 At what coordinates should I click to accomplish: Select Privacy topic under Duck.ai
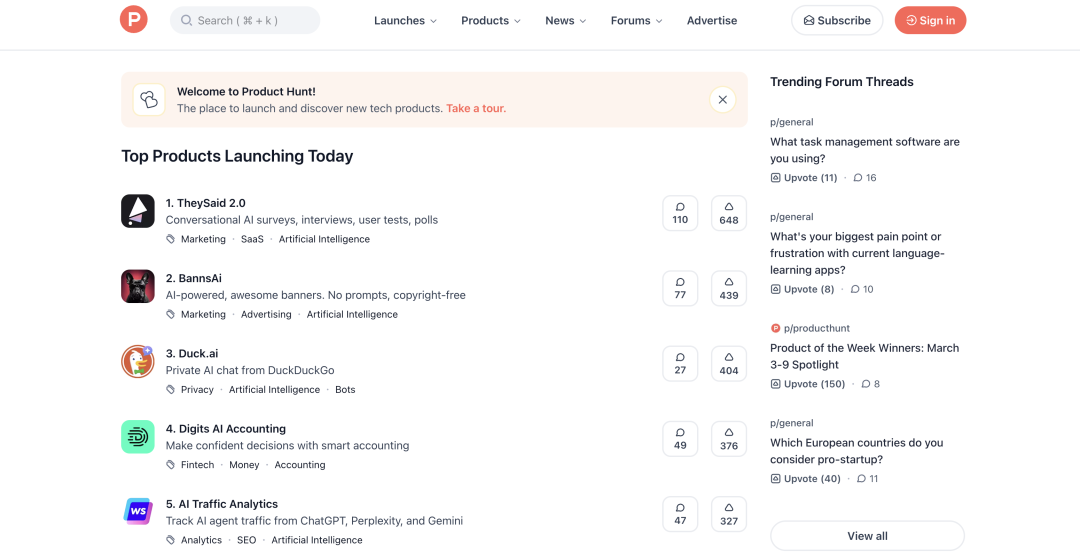pos(197,389)
